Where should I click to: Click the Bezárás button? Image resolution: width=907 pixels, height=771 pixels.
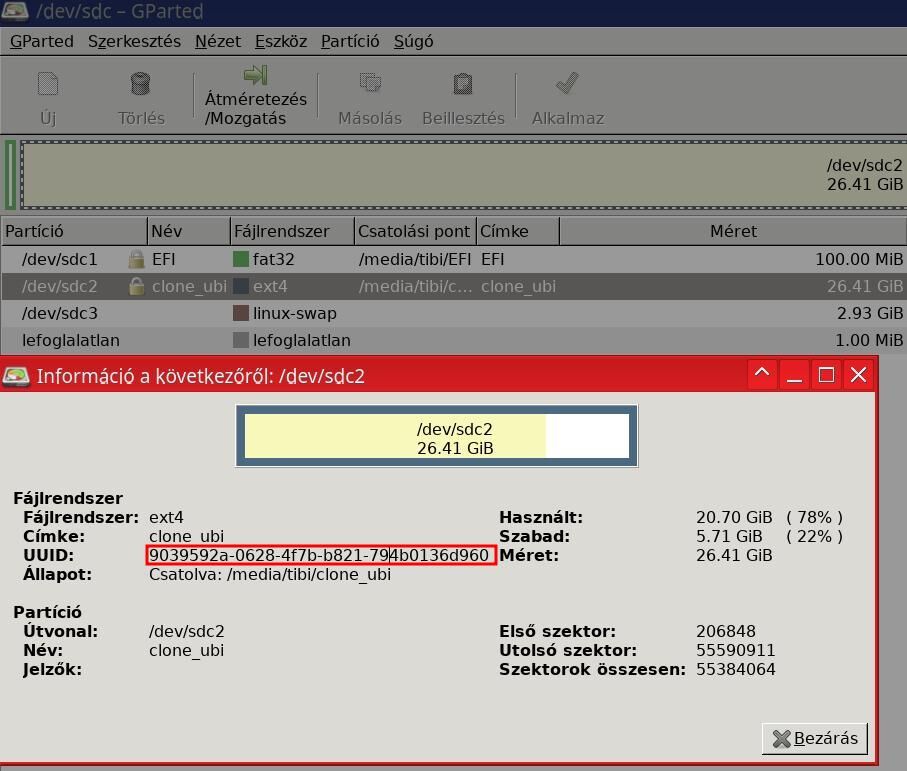pos(814,739)
